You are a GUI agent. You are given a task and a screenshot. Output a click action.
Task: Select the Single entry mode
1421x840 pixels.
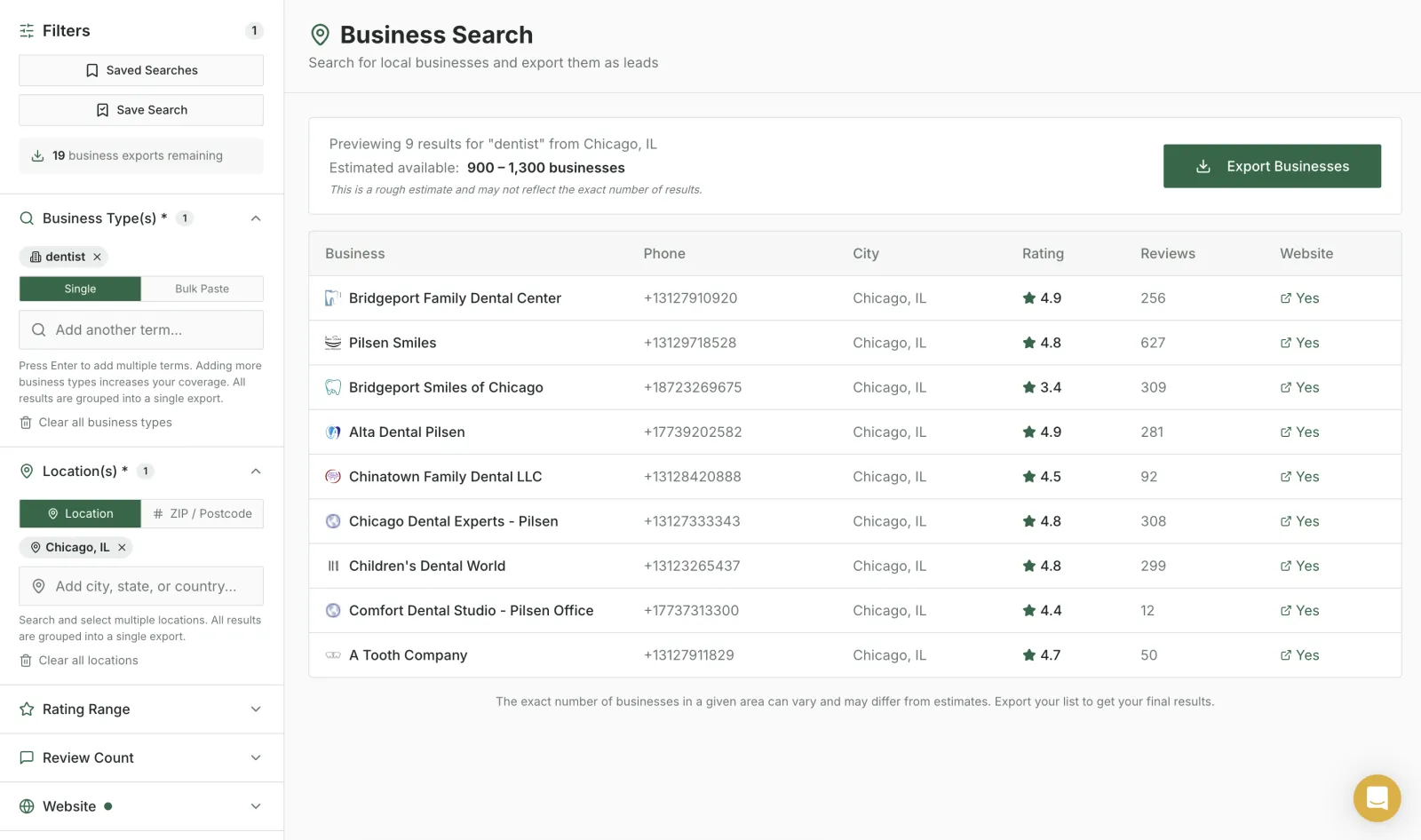(80, 289)
